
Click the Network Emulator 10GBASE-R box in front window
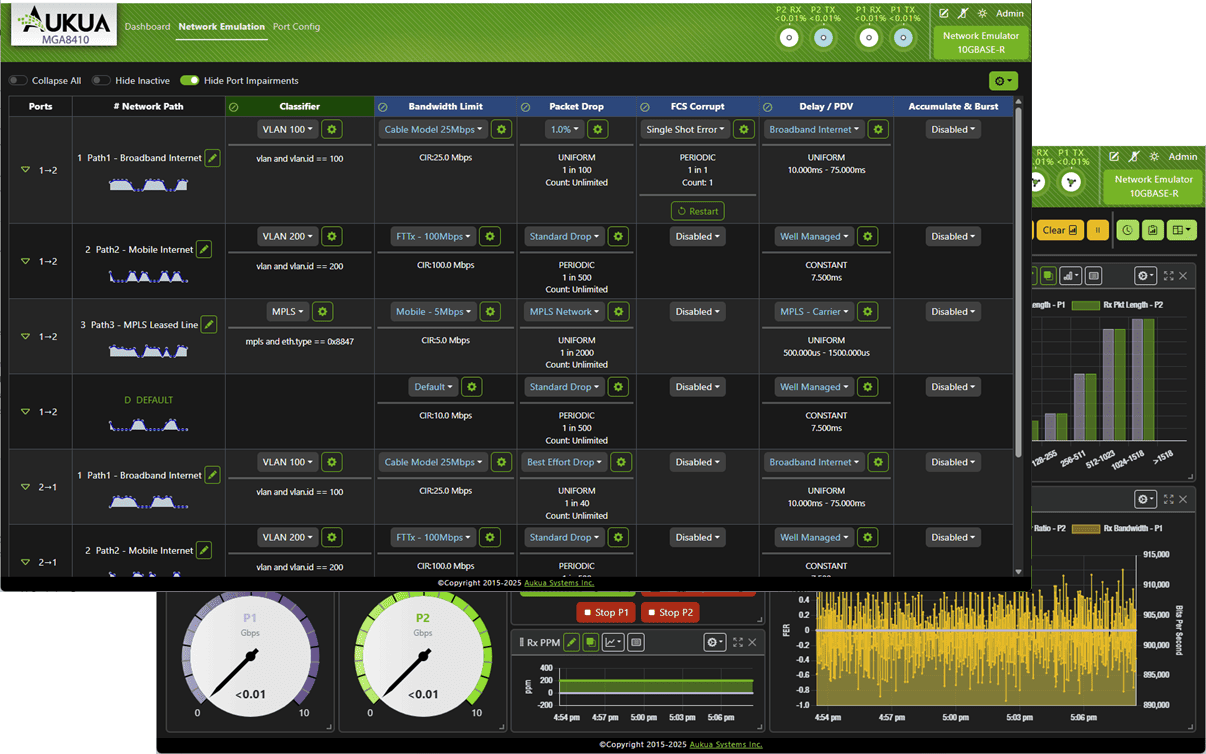click(981, 42)
